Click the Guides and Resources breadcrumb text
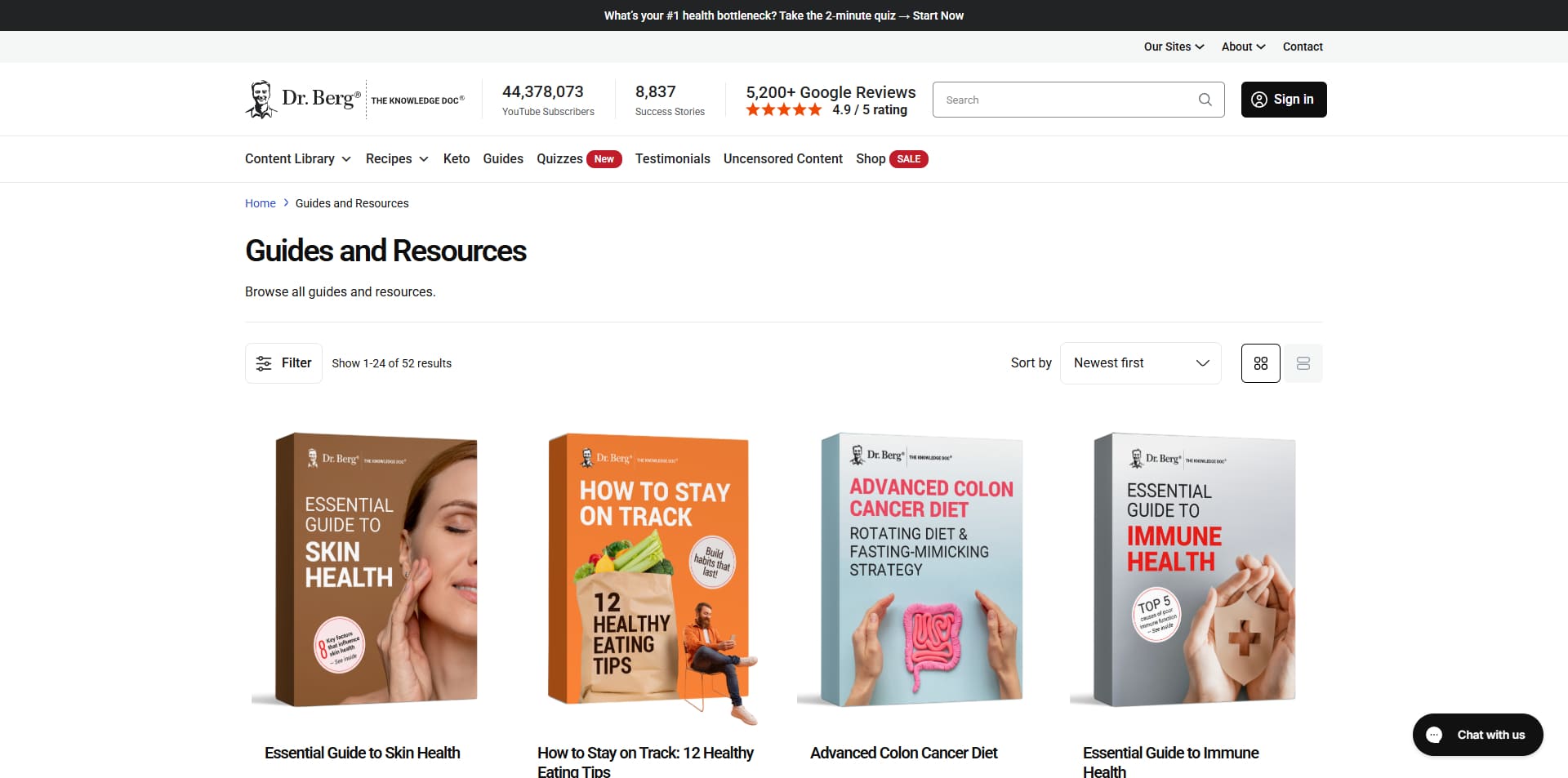This screenshot has width=1568, height=778. 352,203
